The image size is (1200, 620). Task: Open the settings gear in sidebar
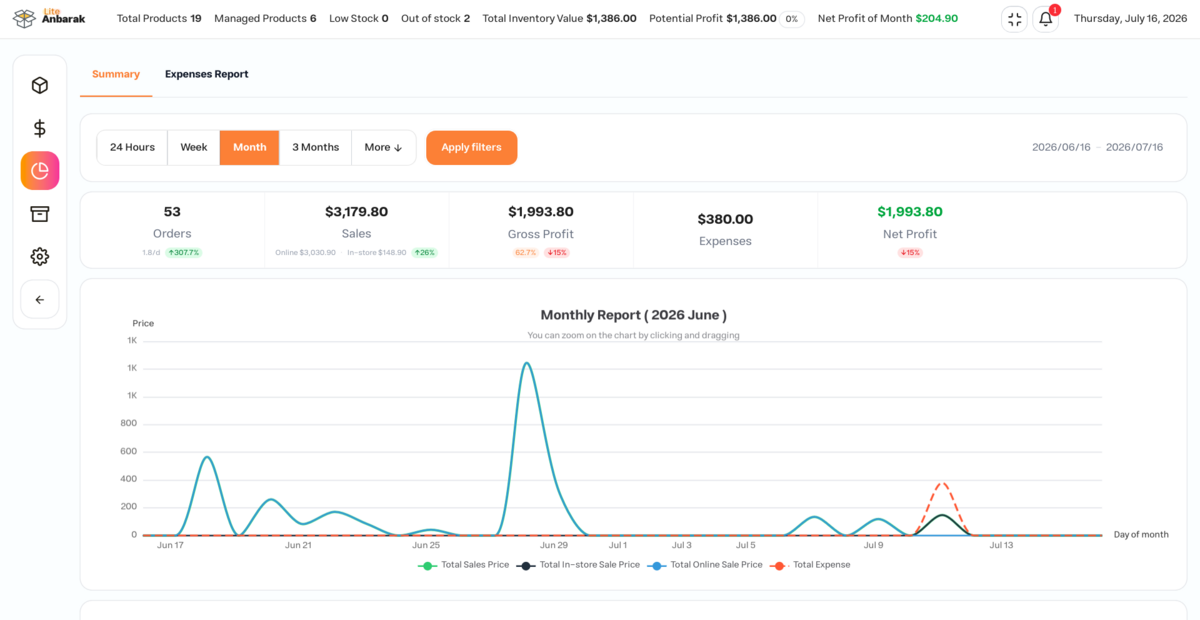(40, 257)
